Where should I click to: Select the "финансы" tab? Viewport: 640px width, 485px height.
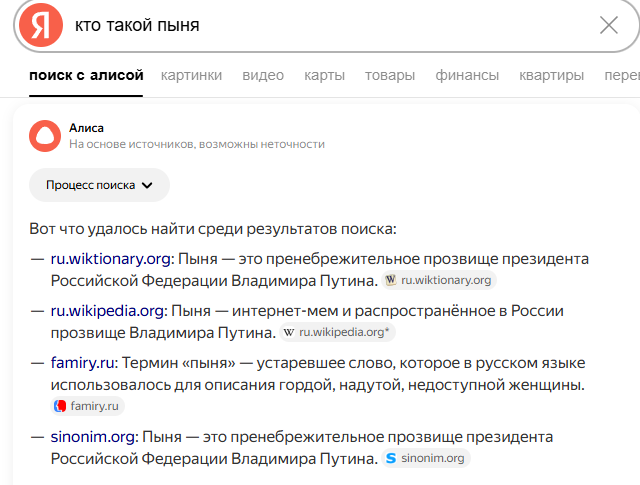point(467,75)
